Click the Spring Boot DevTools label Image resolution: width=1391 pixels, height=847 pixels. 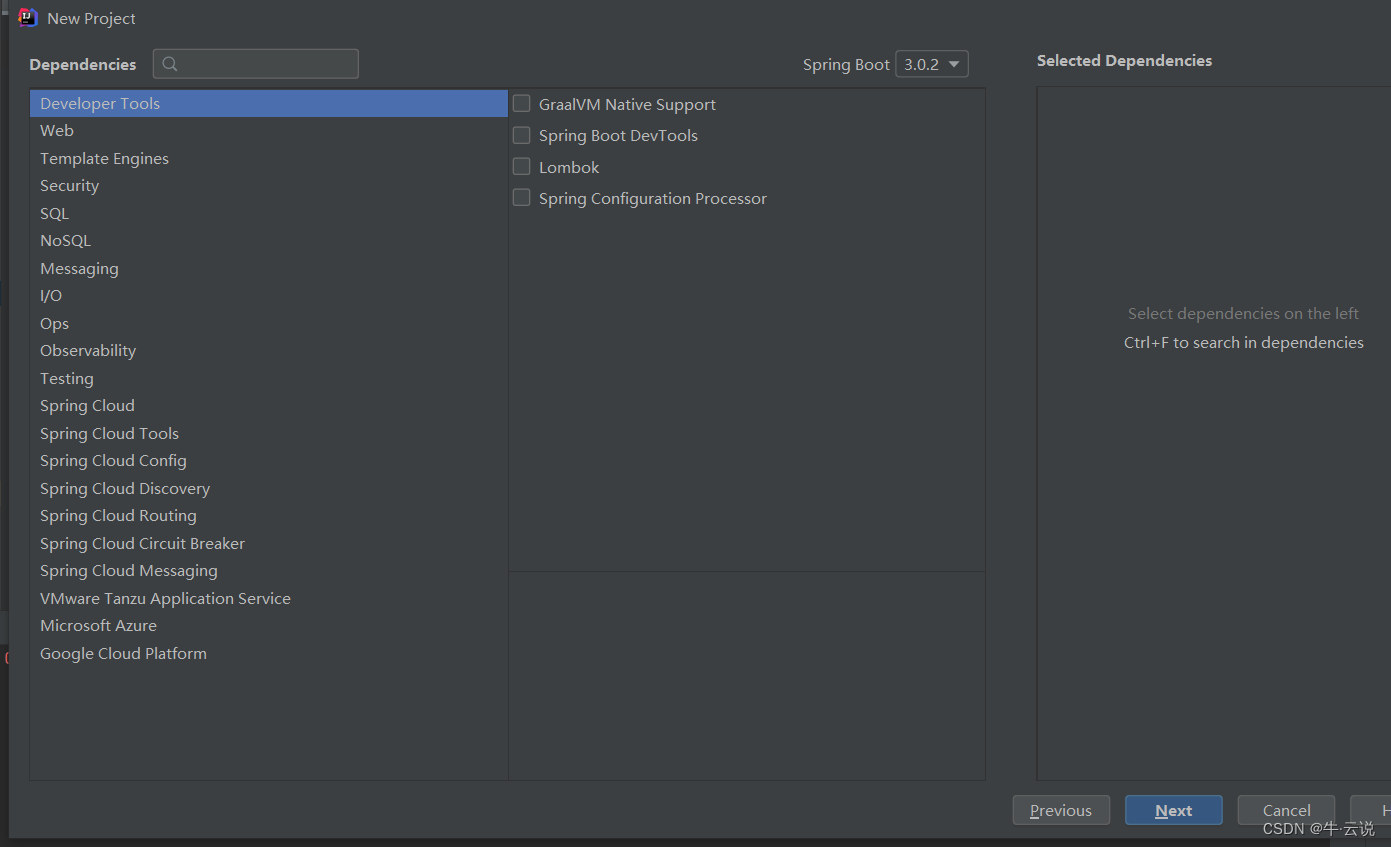click(x=618, y=135)
